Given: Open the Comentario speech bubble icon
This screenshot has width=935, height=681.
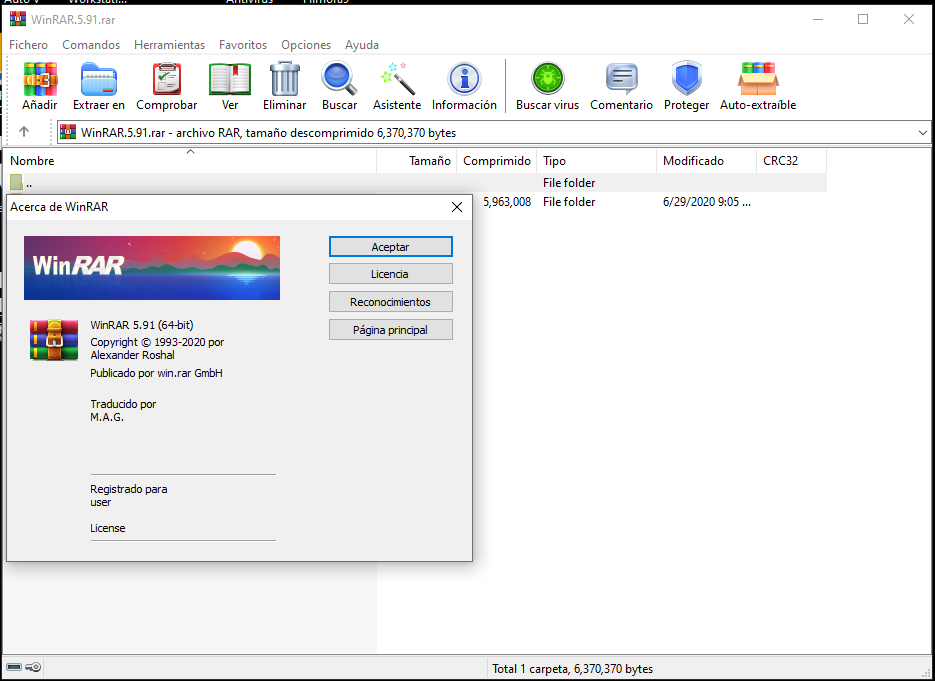Looking at the screenshot, I should tap(621, 79).
